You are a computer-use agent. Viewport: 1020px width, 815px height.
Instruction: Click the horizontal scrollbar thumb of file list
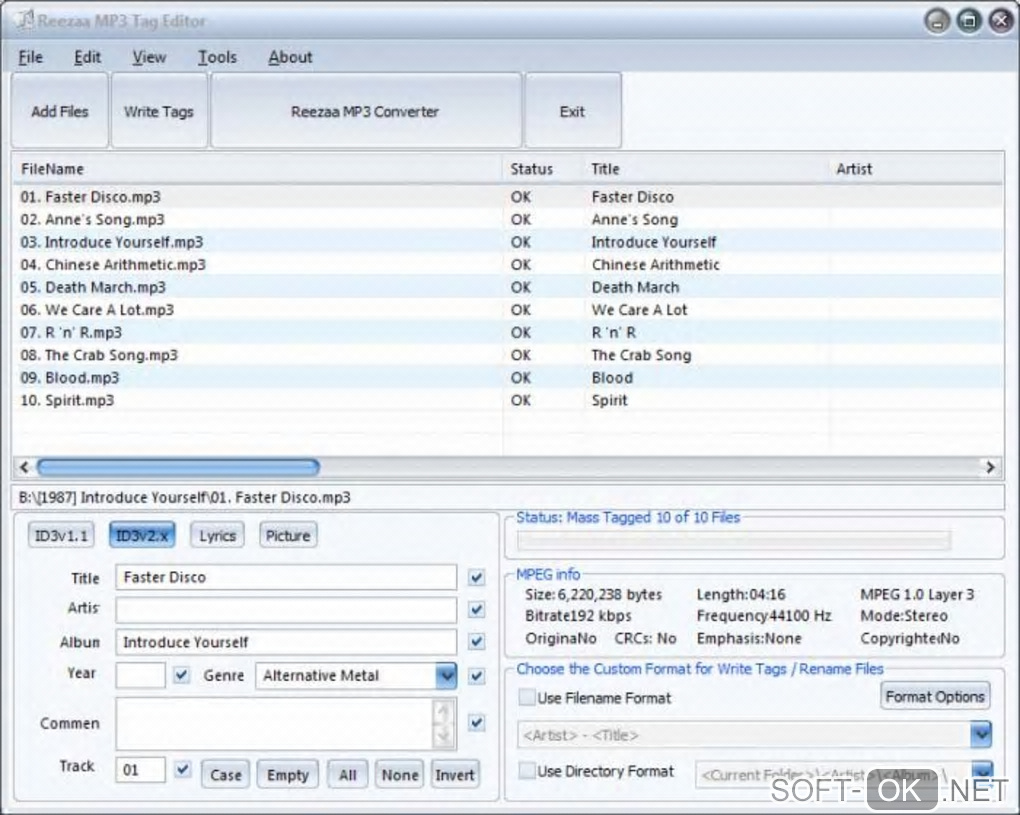point(178,467)
